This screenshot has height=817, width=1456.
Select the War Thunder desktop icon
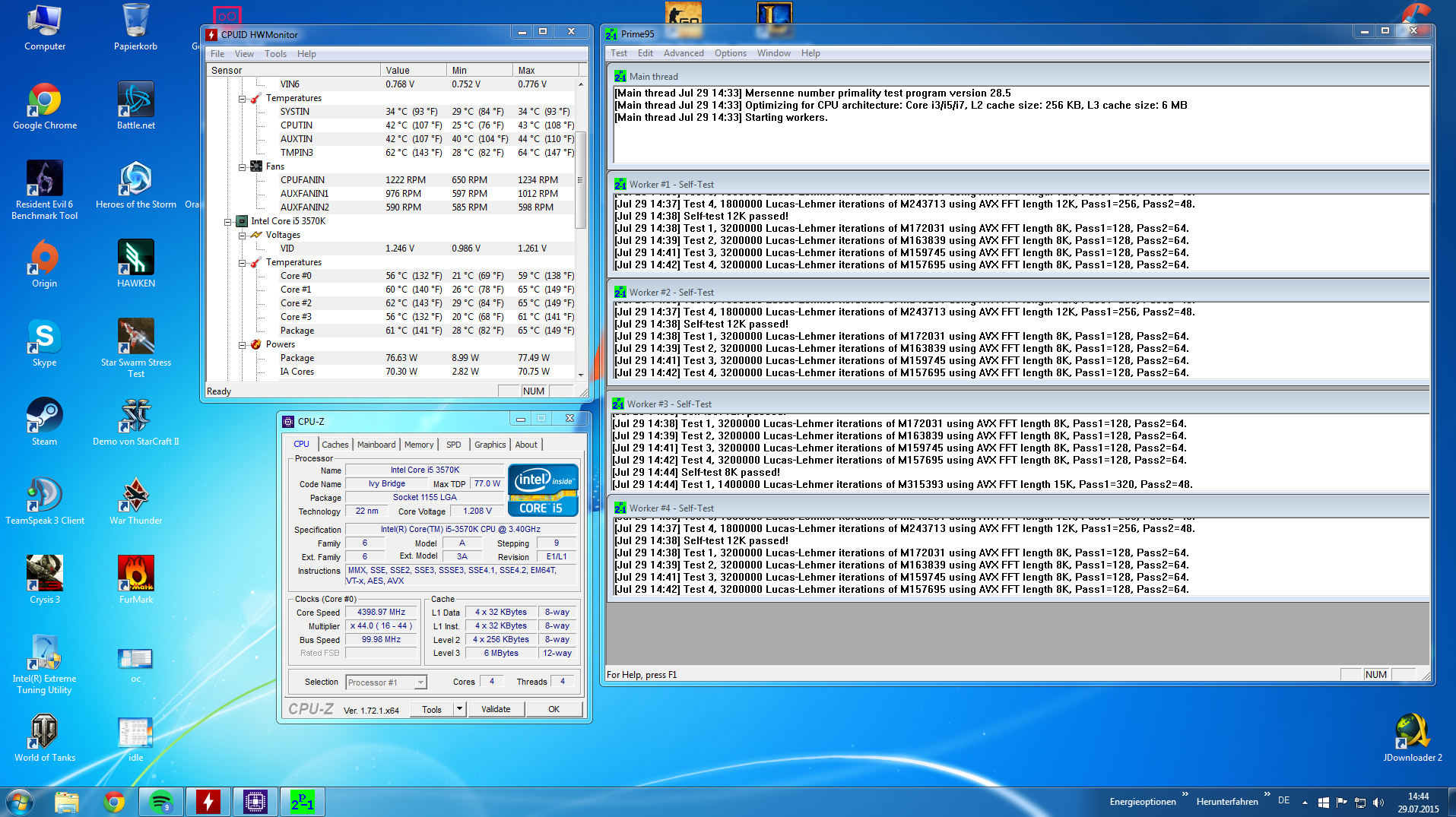[x=135, y=502]
